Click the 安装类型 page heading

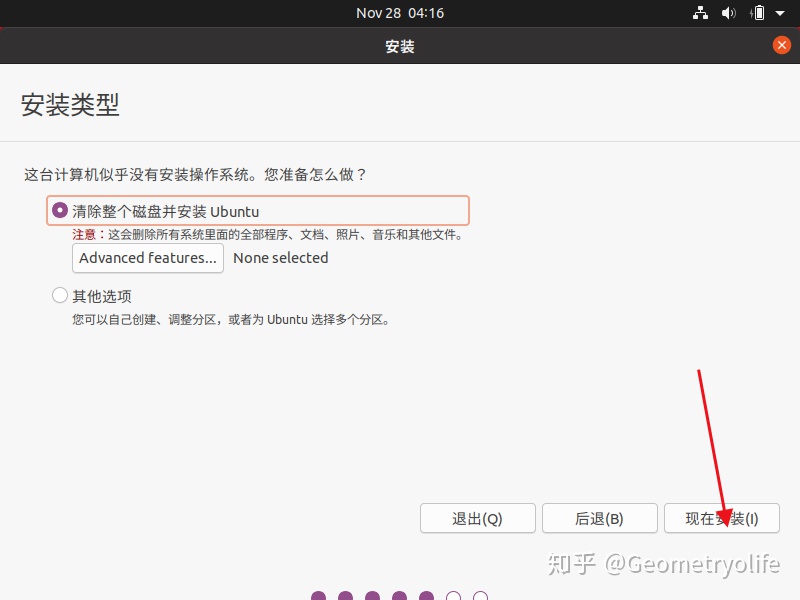[70, 105]
